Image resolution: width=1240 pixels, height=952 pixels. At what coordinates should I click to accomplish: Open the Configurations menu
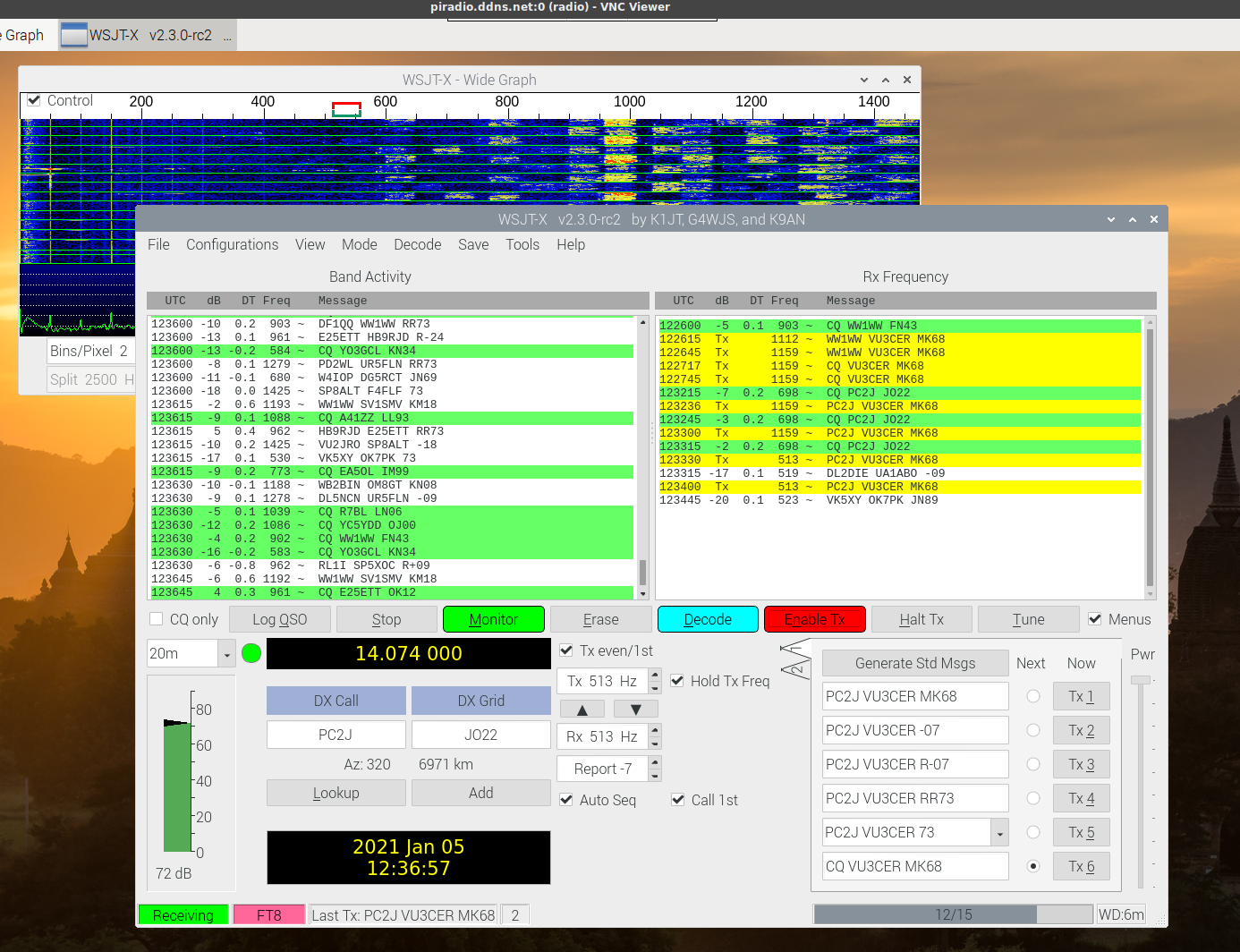pyautogui.click(x=233, y=244)
